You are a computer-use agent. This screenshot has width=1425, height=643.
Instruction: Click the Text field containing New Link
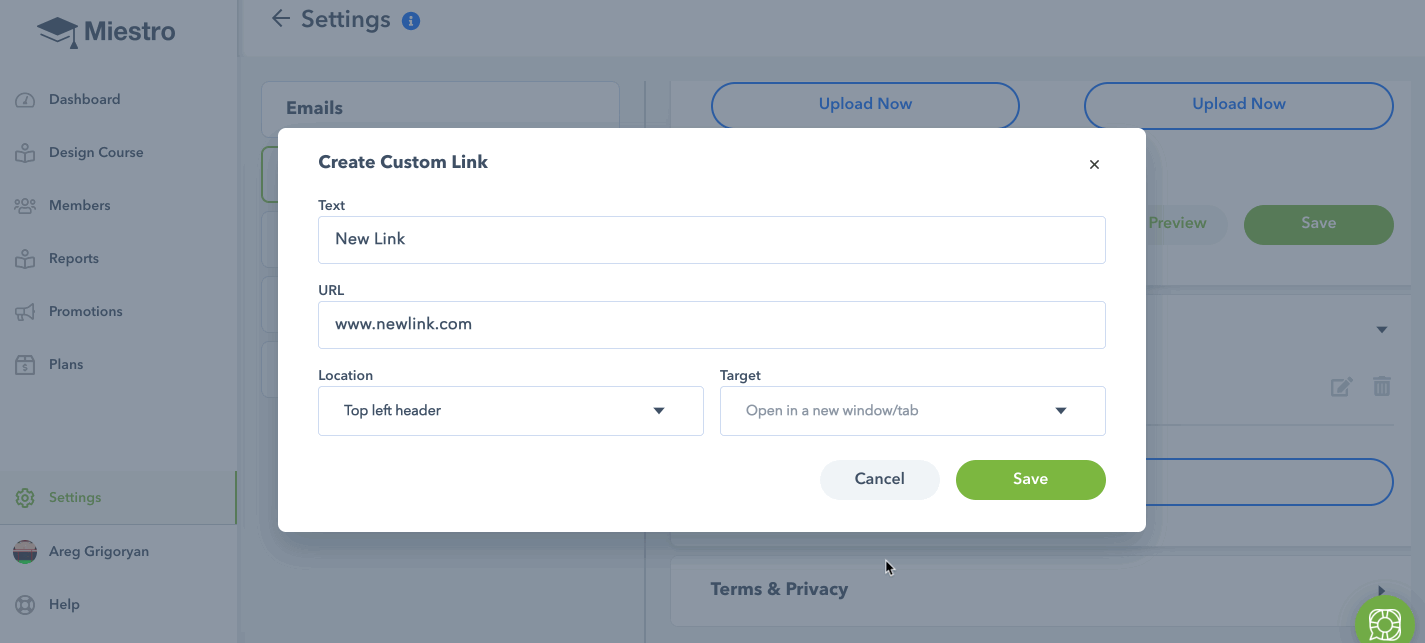(712, 240)
